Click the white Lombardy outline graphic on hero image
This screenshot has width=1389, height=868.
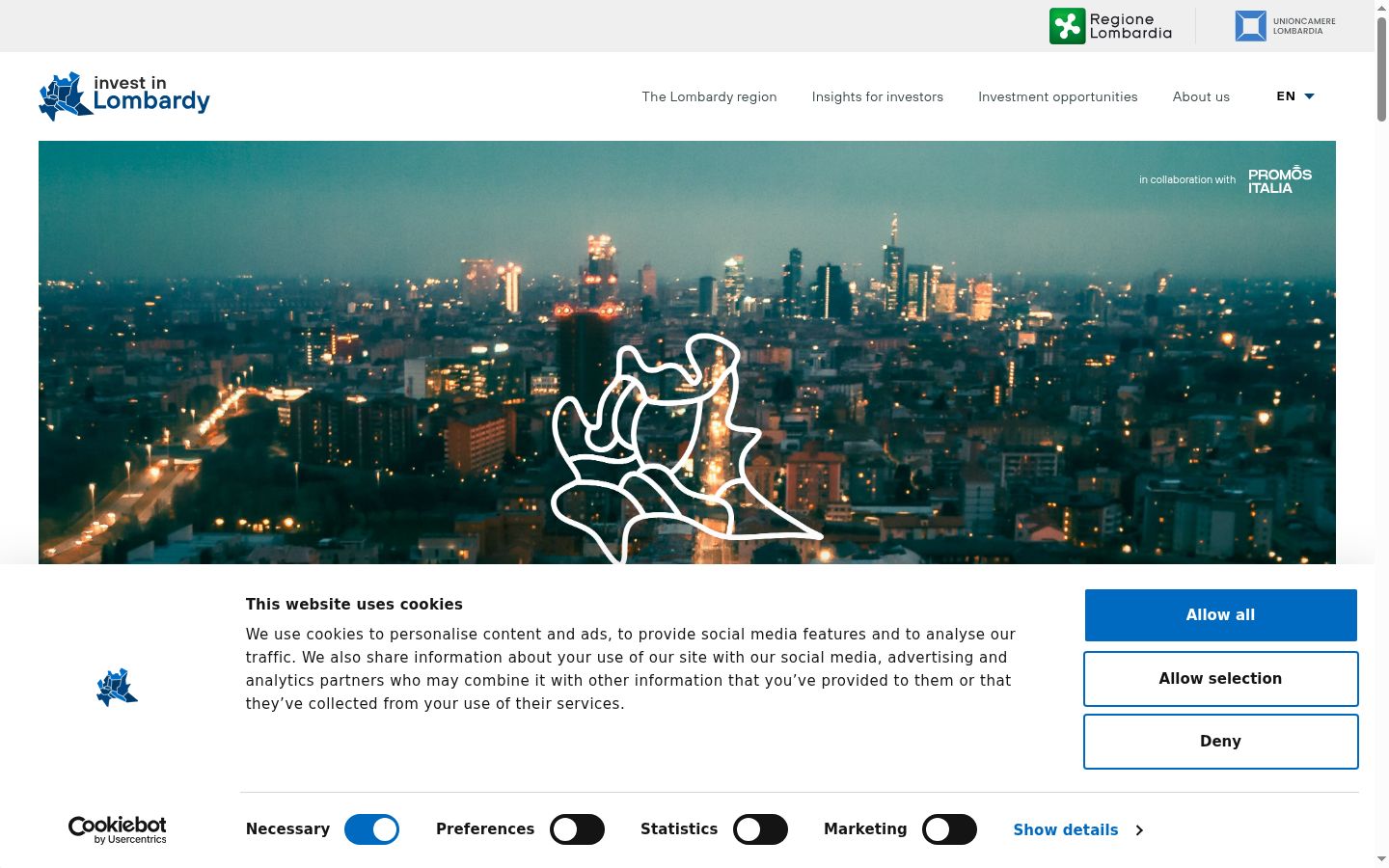[687, 448]
